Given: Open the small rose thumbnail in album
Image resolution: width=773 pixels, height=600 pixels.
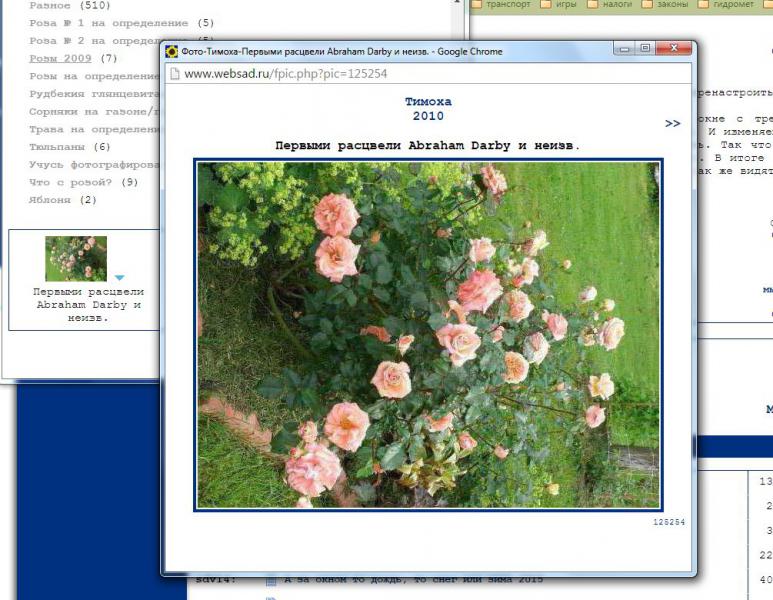Looking at the screenshot, I should click(x=76, y=259).
